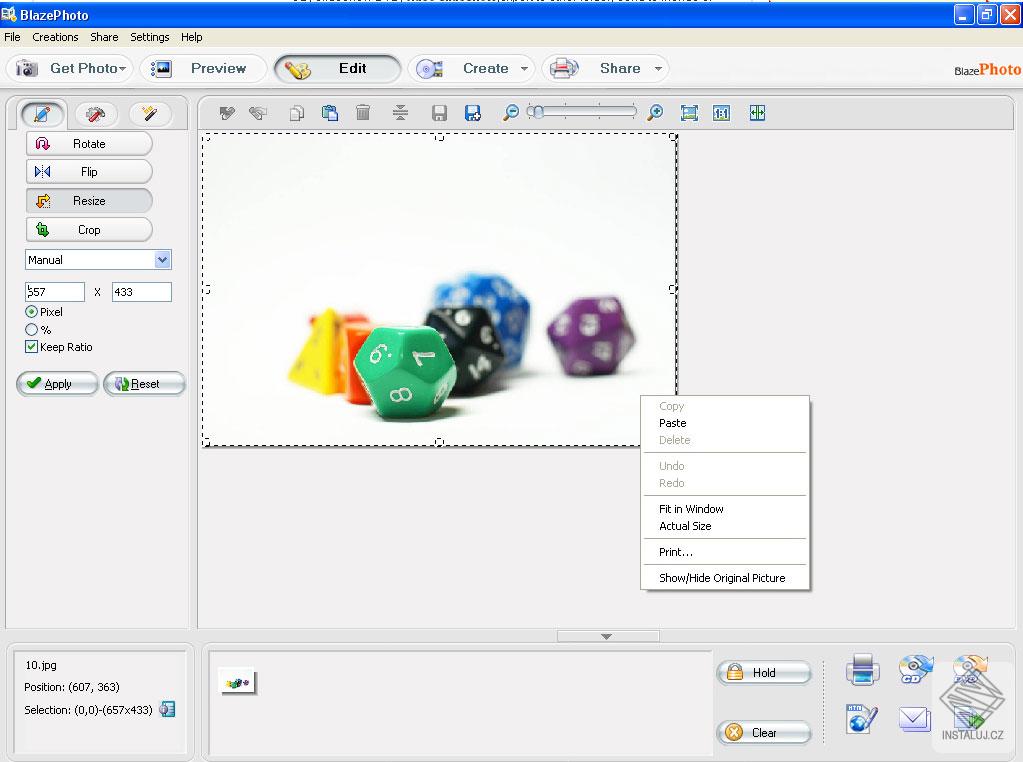This screenshot has width=1023, height=762.
Task: Click the burn DVD icon
Action: pos(970,669)
